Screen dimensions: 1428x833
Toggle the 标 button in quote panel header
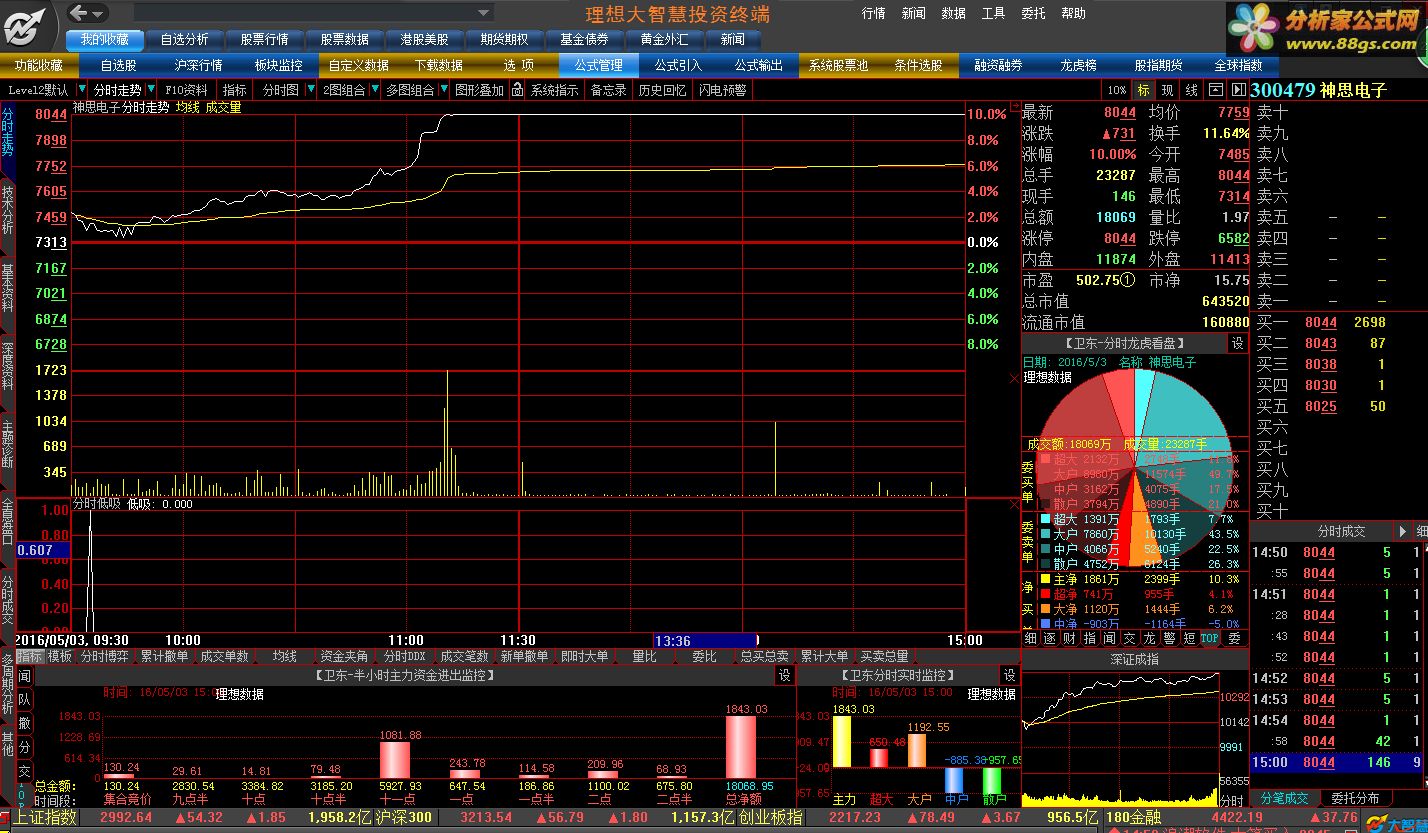1144,90
